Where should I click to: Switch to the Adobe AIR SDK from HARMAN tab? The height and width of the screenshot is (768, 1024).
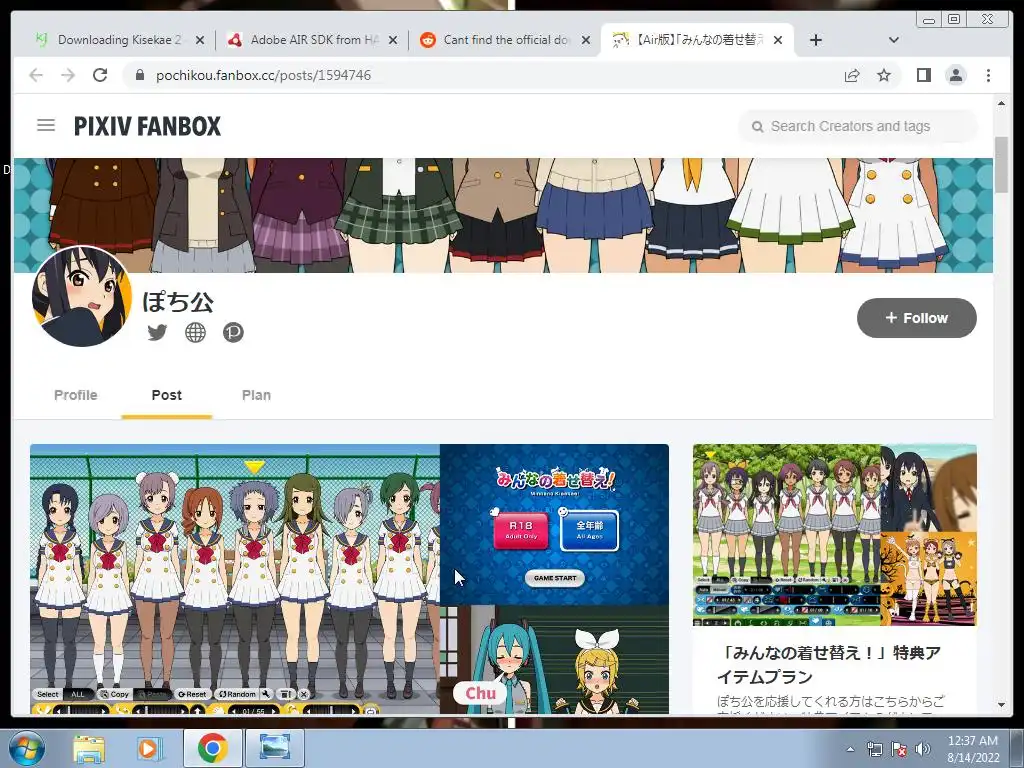[314, 40]
